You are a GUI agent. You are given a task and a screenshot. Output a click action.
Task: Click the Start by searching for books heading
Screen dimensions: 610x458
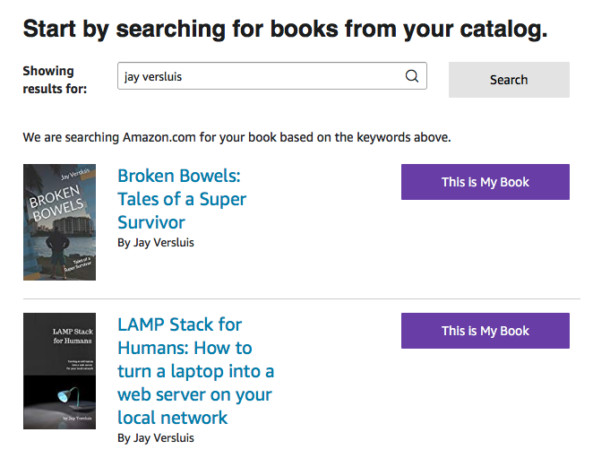coord(285,29)
